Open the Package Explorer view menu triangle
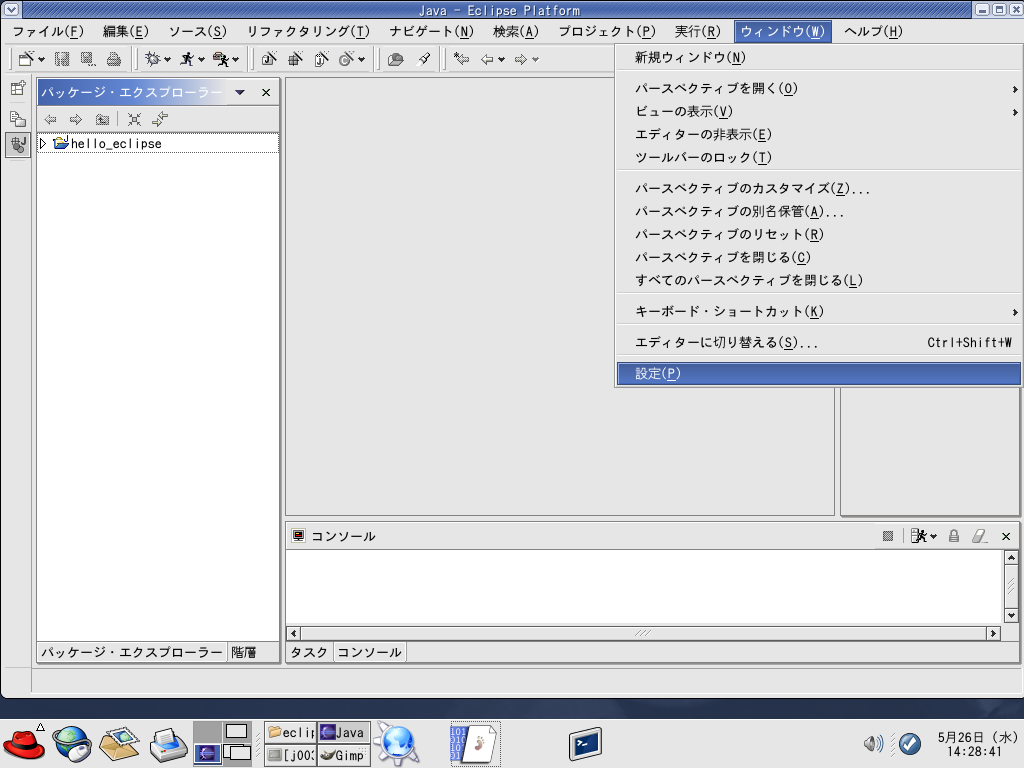 click(x=240, y=93)
